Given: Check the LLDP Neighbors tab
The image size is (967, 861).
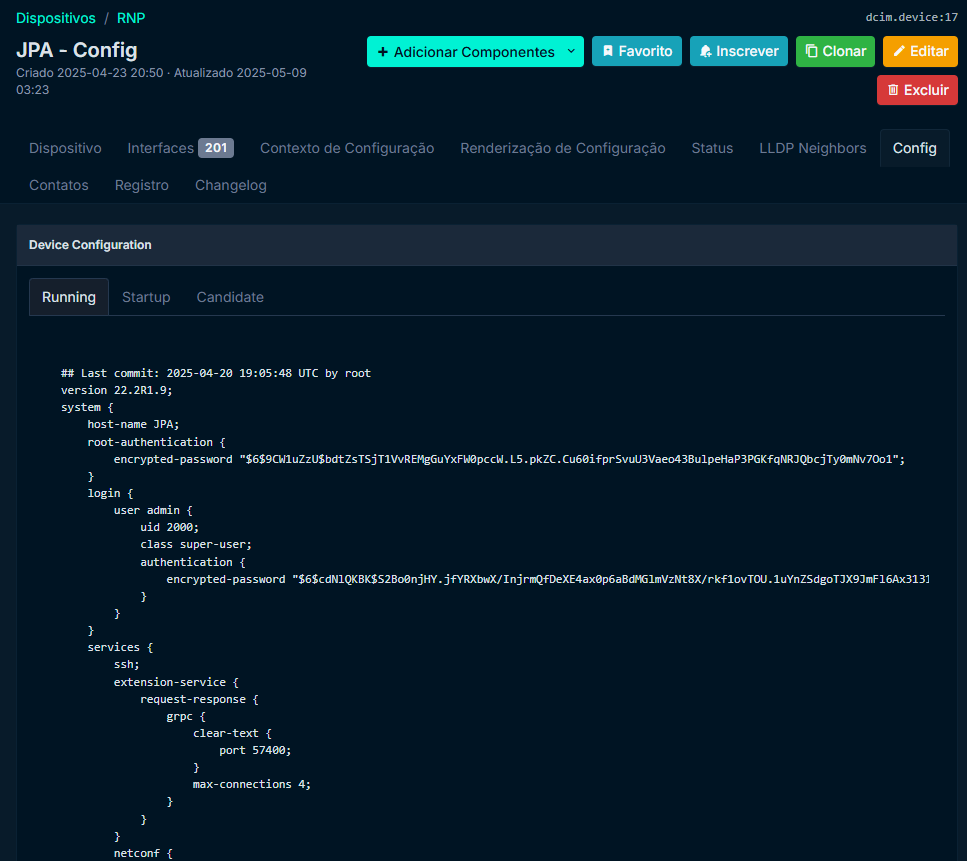Looking at the screenshot, I should click(x=812, y=147).
